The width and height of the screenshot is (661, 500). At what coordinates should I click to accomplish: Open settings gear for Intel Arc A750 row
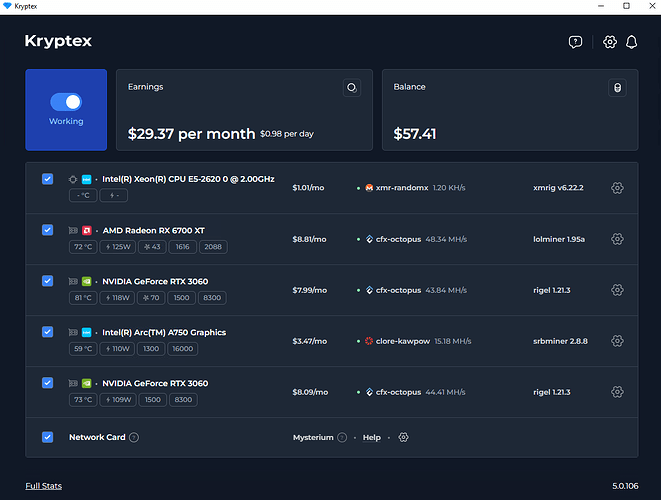[617, 341]
